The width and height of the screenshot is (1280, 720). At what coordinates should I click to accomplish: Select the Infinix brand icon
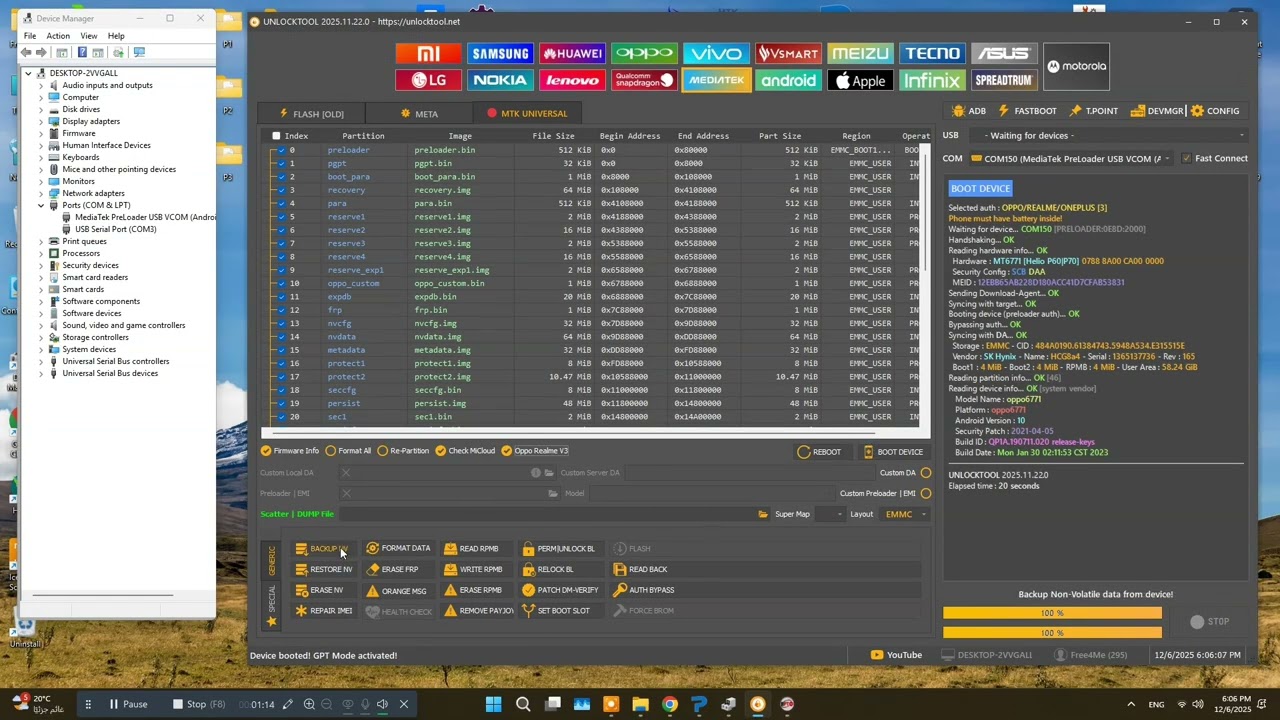click(x=932, y=80)
